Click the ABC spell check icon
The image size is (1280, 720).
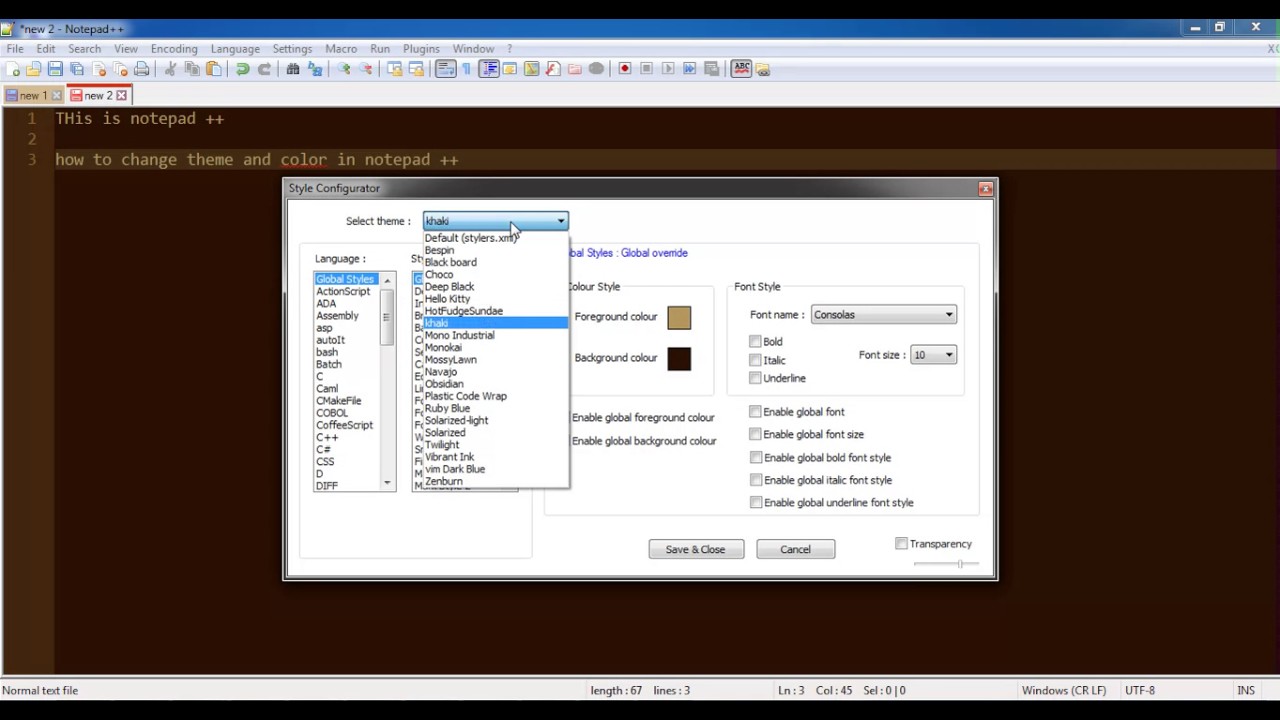coord(741,69)
